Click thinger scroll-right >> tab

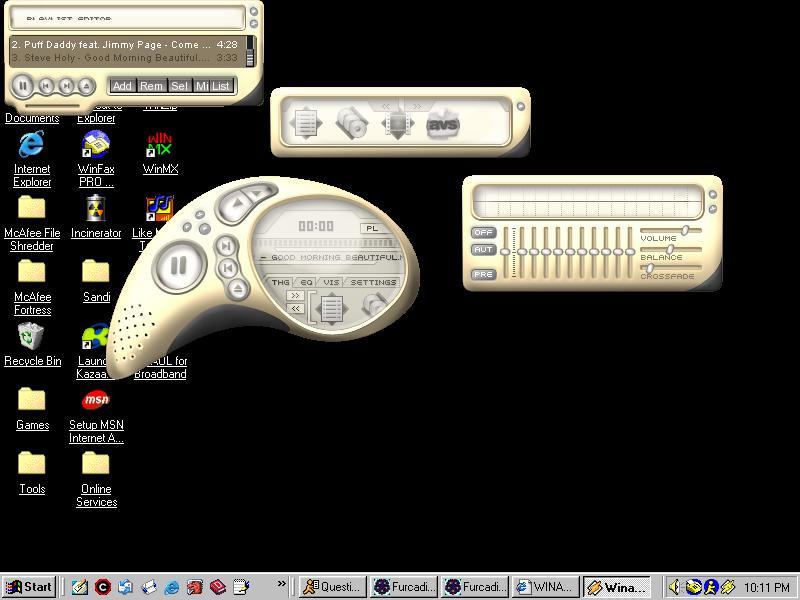point(417,106)
